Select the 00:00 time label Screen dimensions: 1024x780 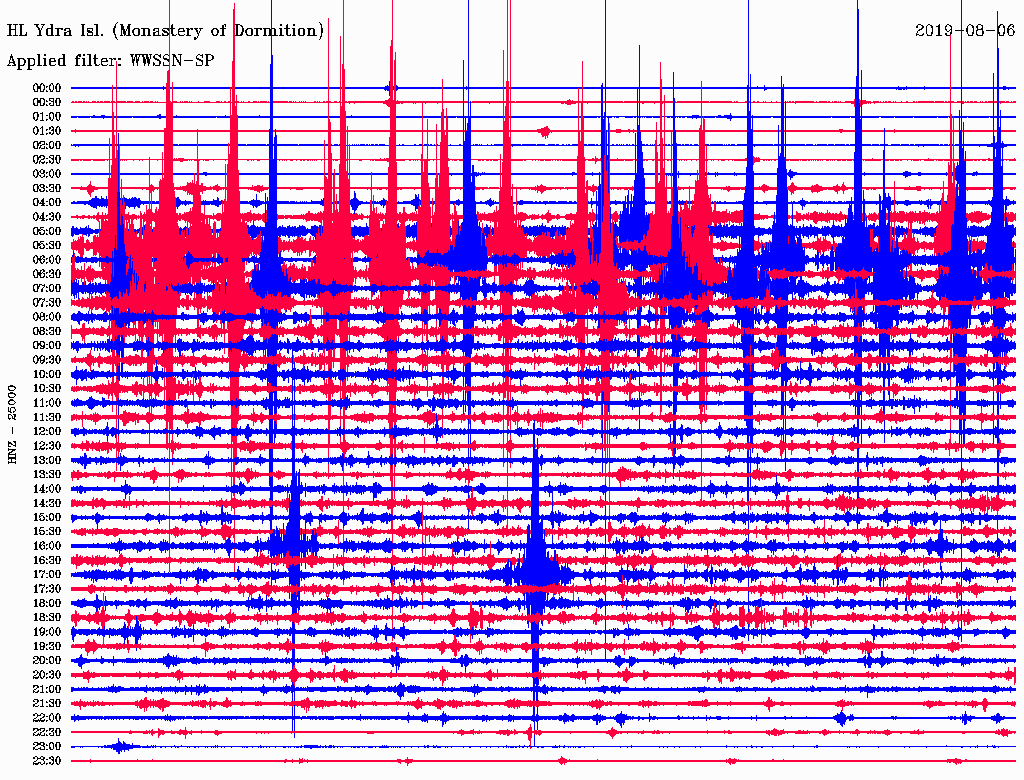[x=47, y=88]
